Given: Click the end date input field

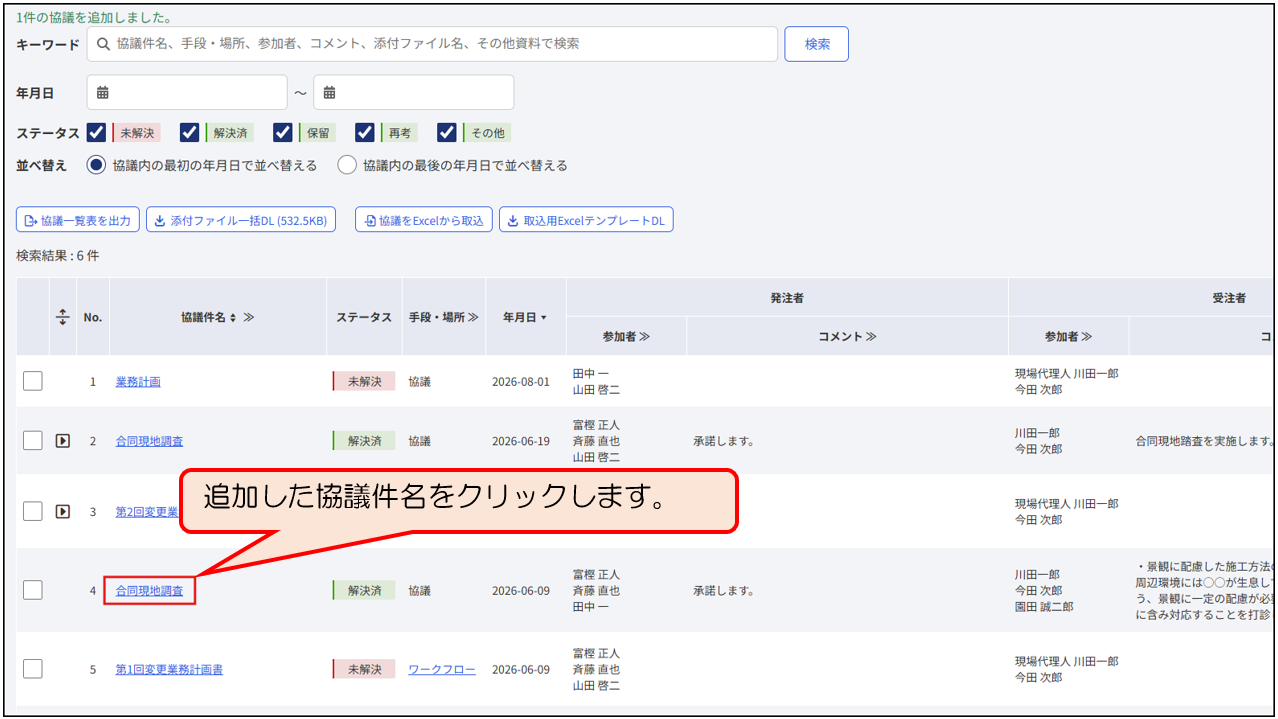Looking at the screenshot, I should [414, 93].
